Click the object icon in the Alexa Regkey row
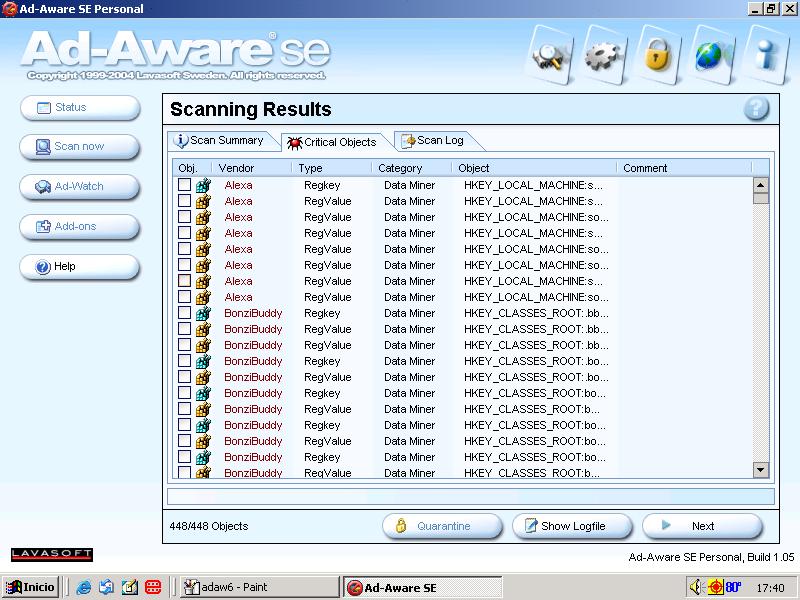 tap(203, 185)
